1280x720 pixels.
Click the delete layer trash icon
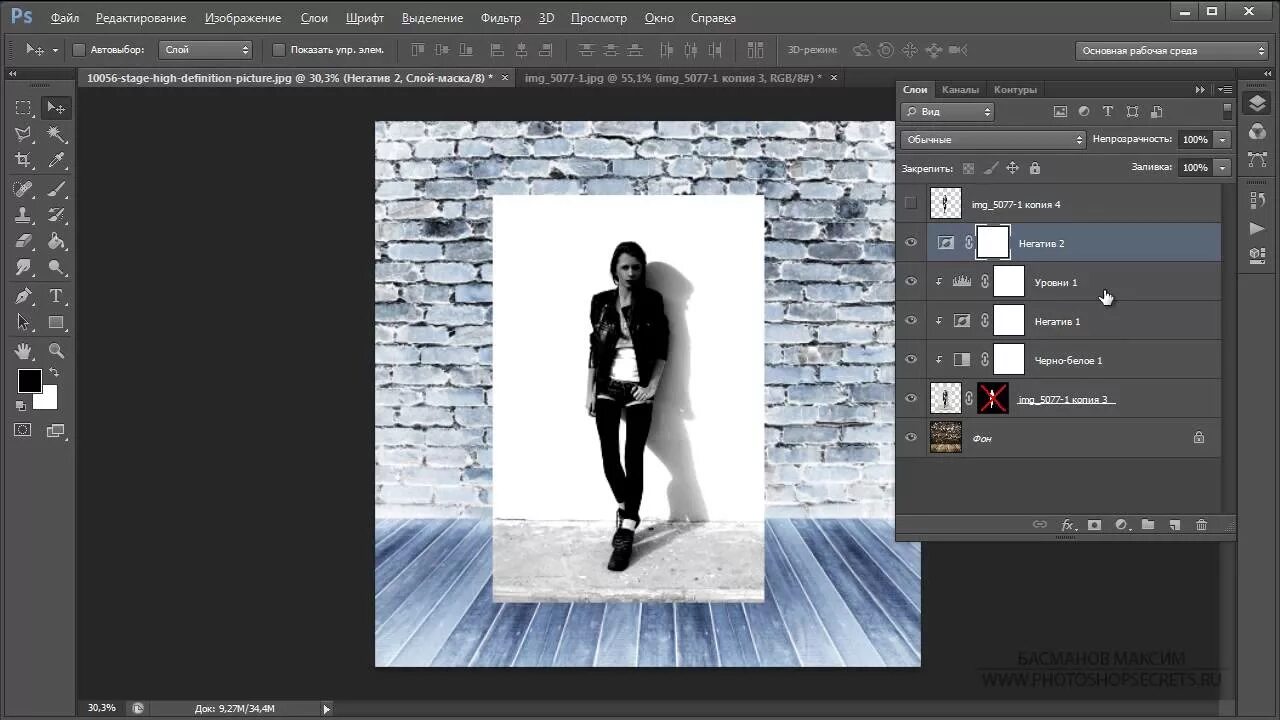coord(1201,525)
